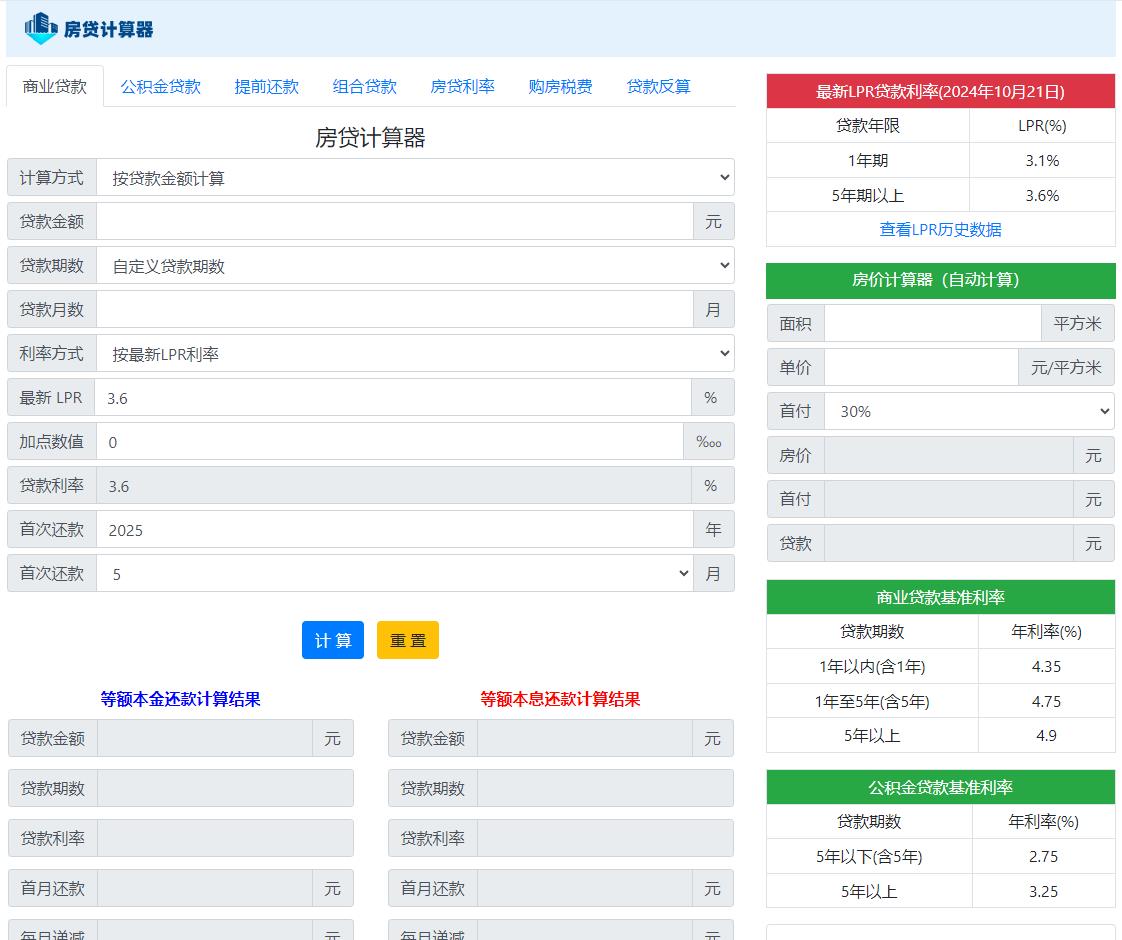This screenshot has height=940, width=1122.
Task: Open the 查看LPR历史数据 link
Action: coord(940,229)
